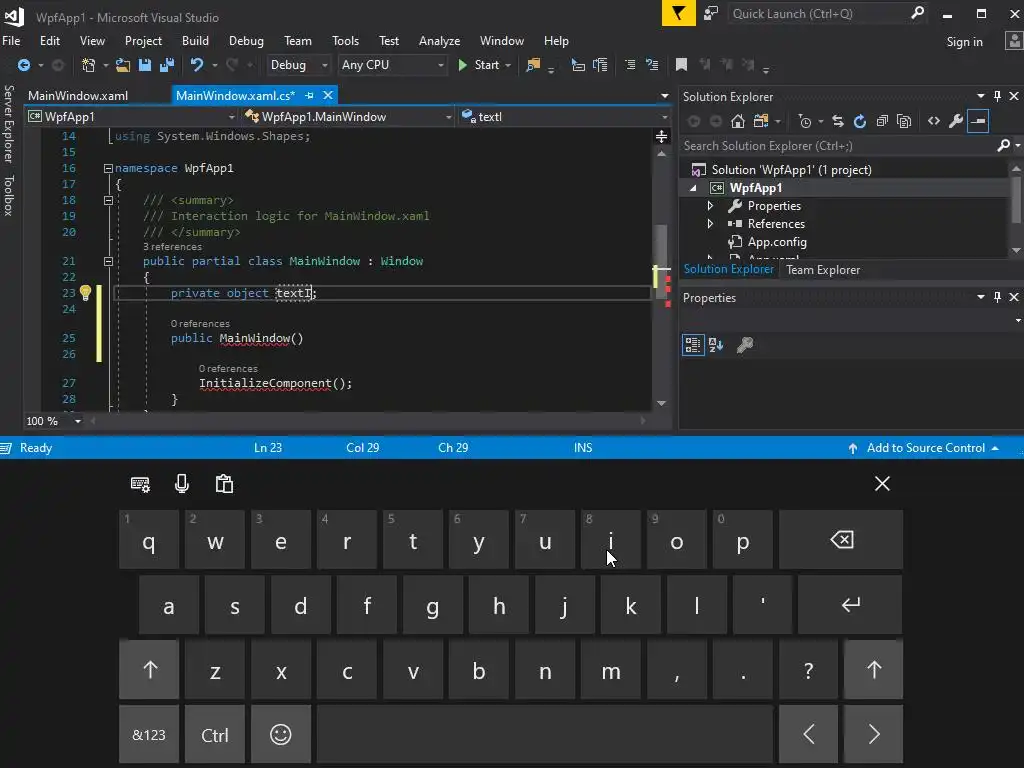Expand the References node in Solution Explorer

coord(711,223)
